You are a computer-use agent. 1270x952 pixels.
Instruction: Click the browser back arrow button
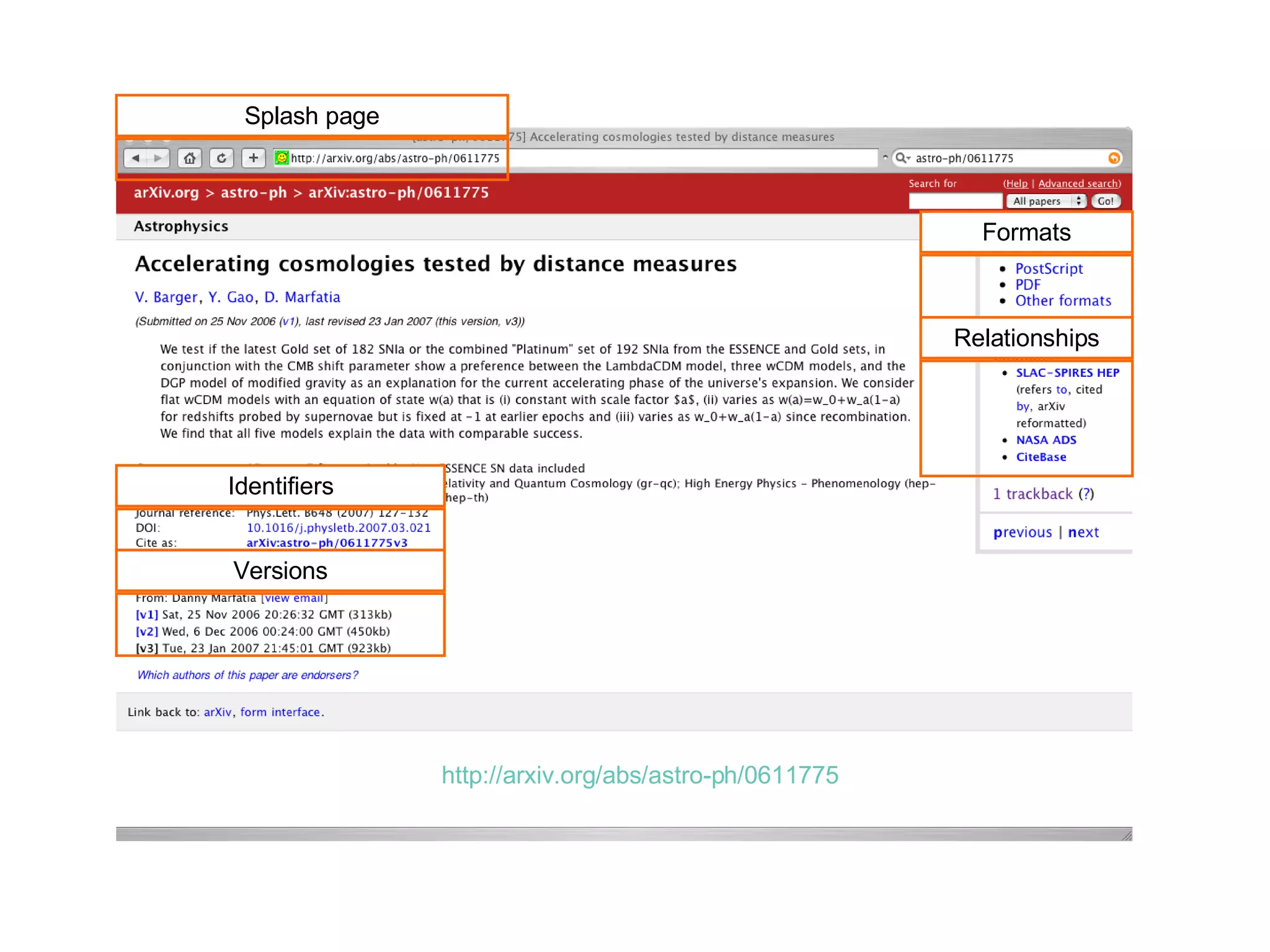click(135, 158)
